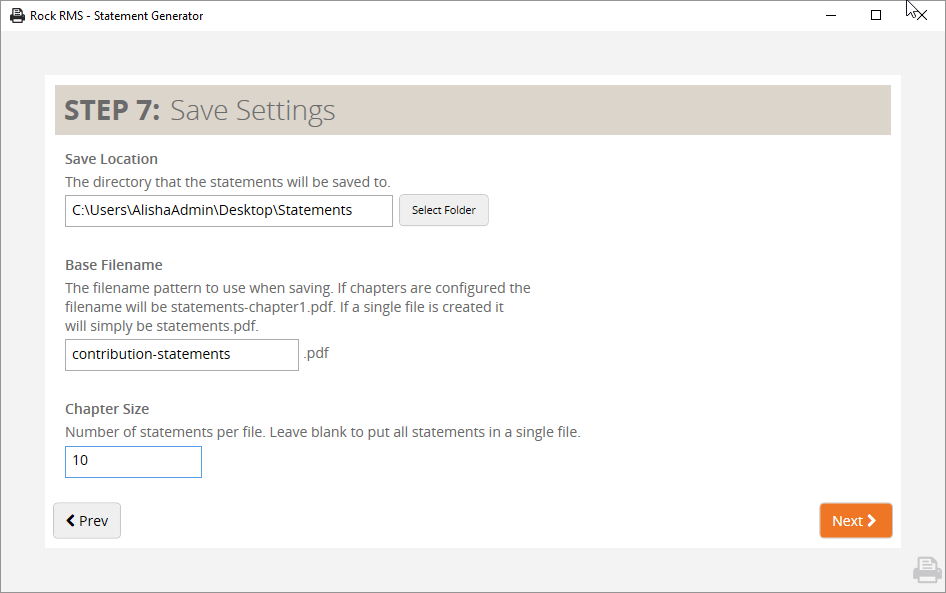Viewport: 946px width, 593px height.
Task: Minimize the Statement Generator window
Action: pyautogui.click(x=831, y=15)
